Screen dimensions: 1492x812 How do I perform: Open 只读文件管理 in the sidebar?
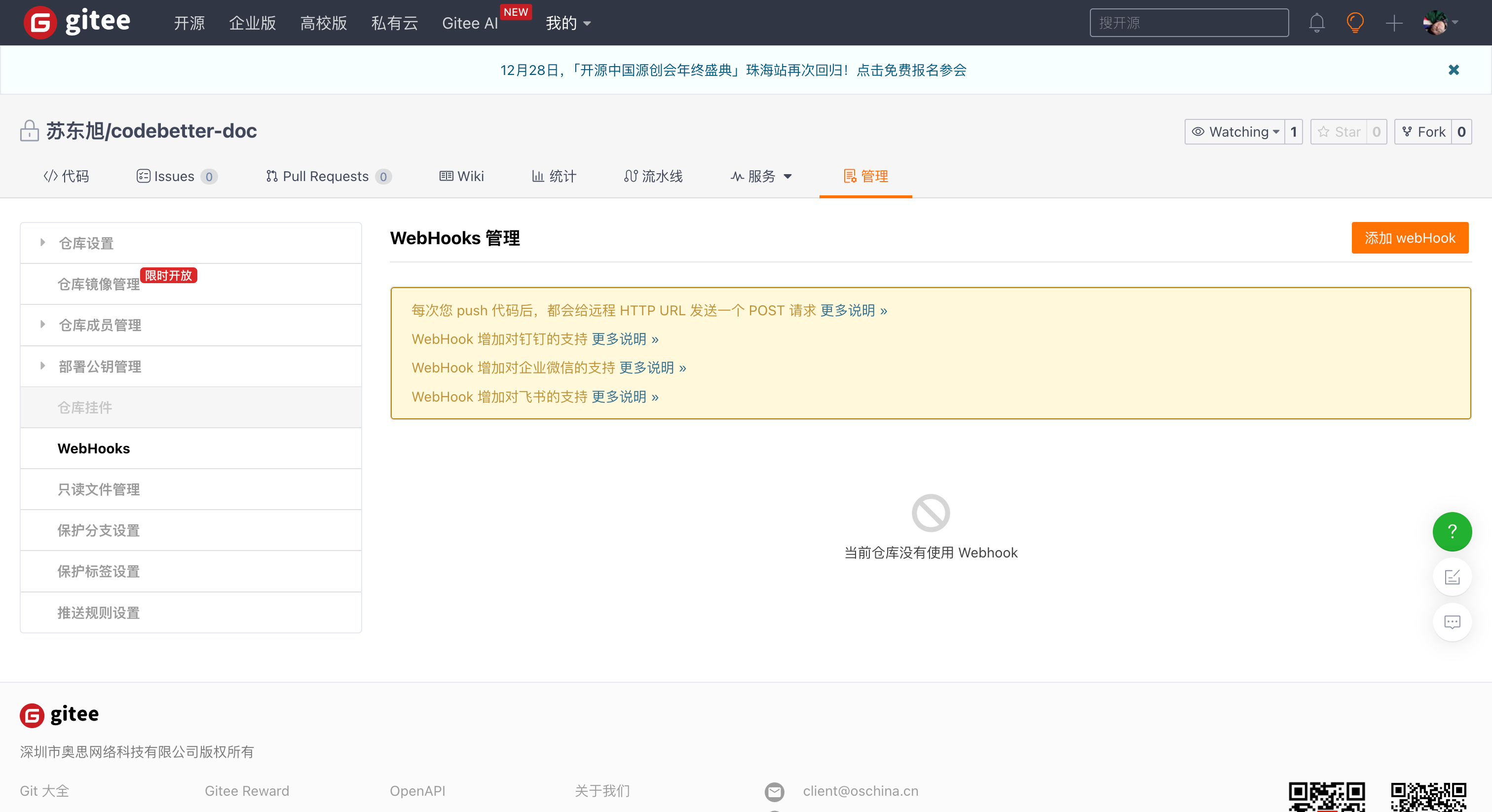[x=190, y=490]
